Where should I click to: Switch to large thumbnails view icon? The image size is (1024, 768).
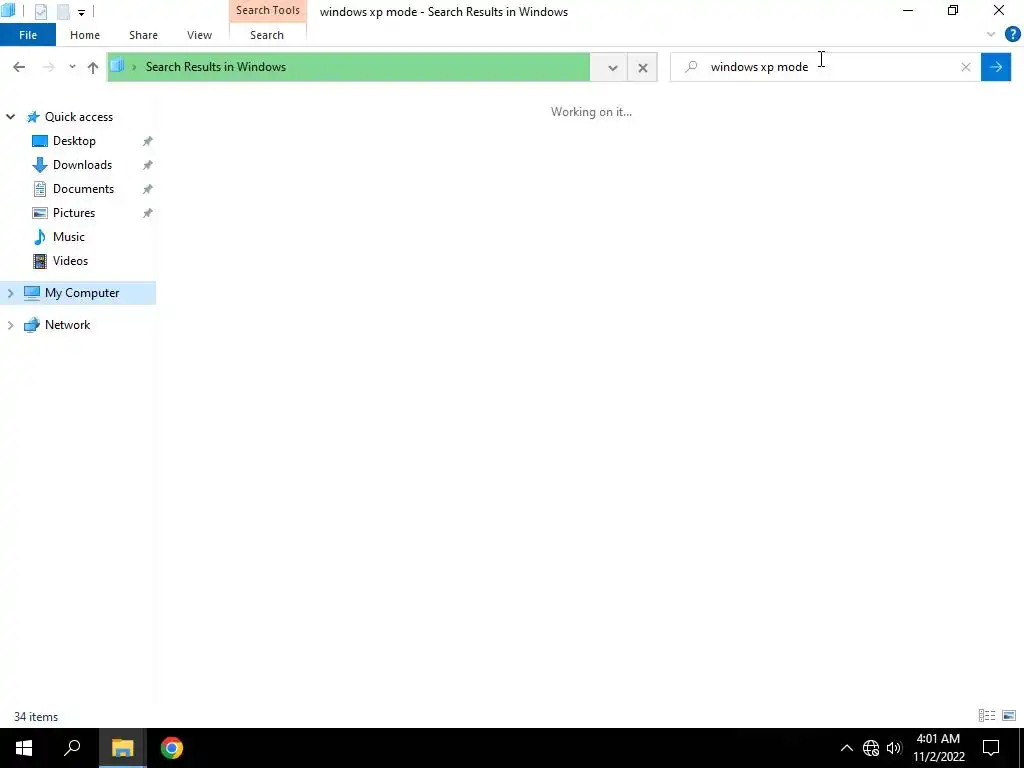point(1009,716)
